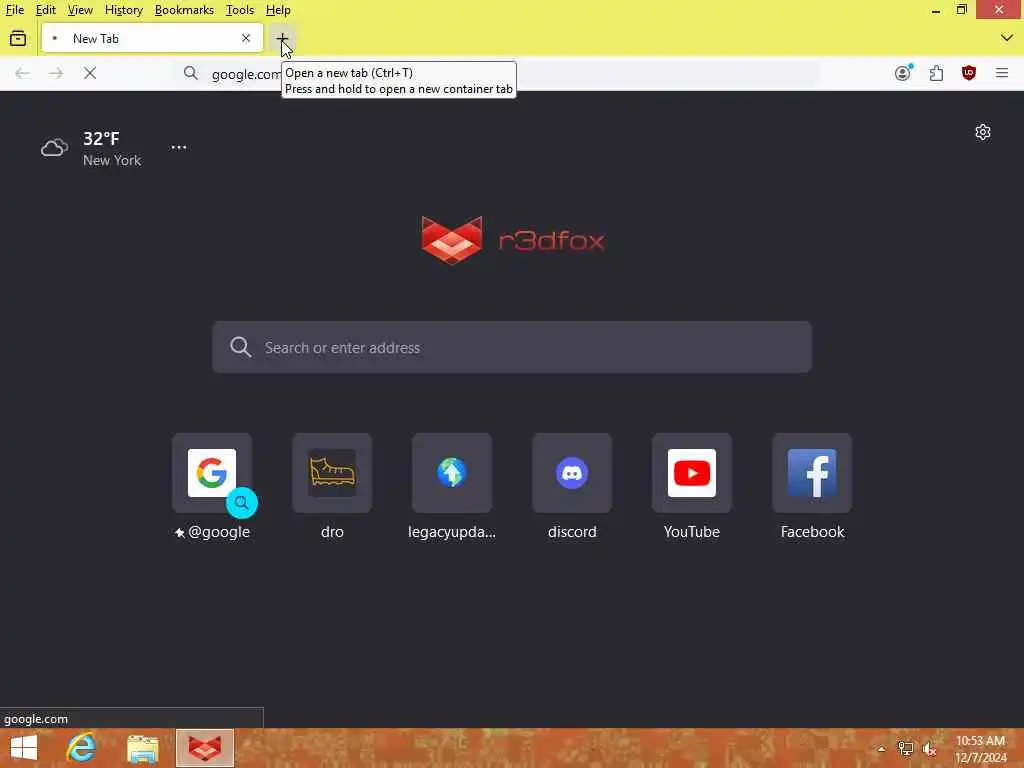Show hidden system tray icons
The image size is (1024, 768).
pos(881,749)
